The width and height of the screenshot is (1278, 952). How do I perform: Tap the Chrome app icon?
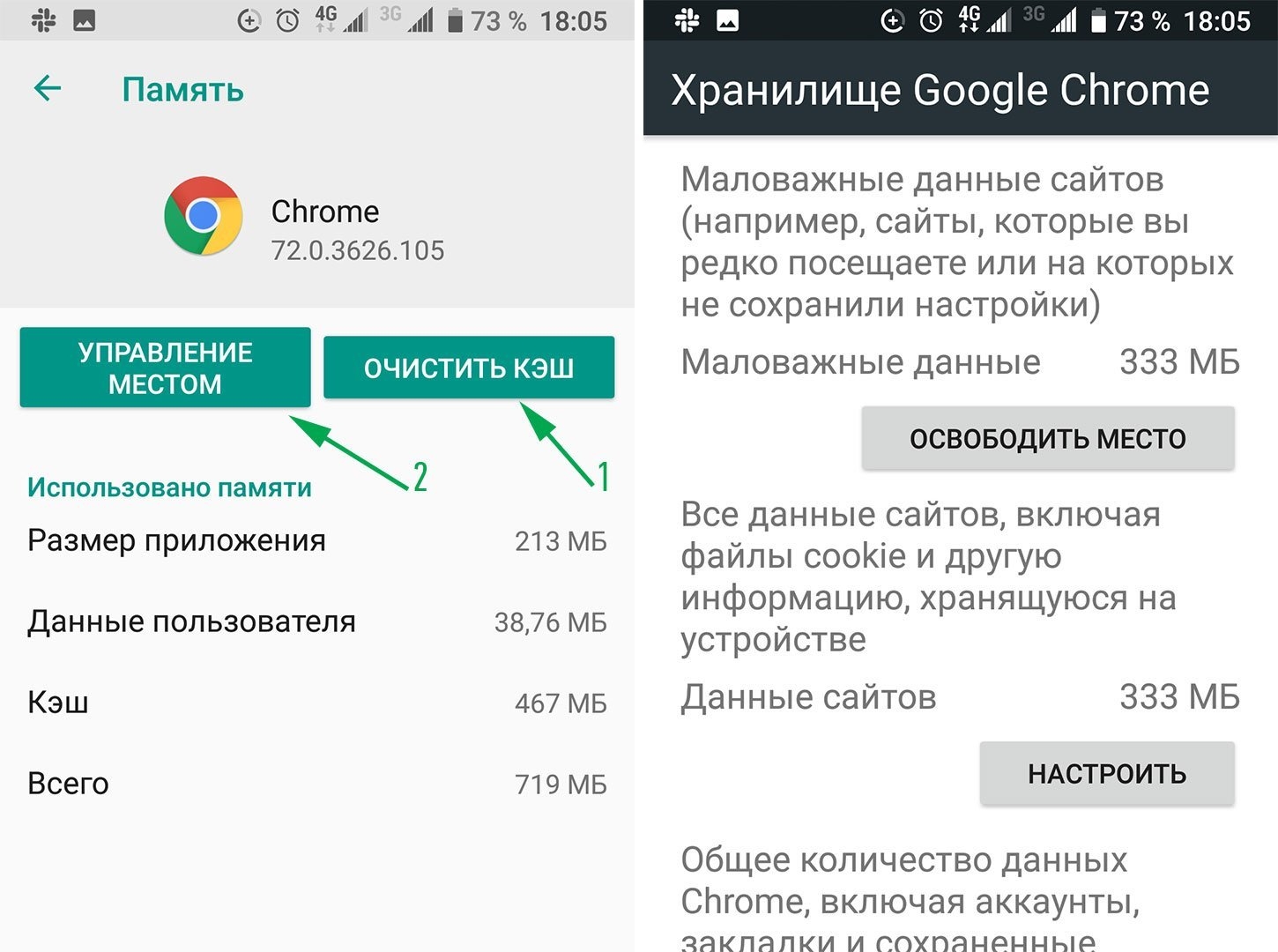coord(204,216)
